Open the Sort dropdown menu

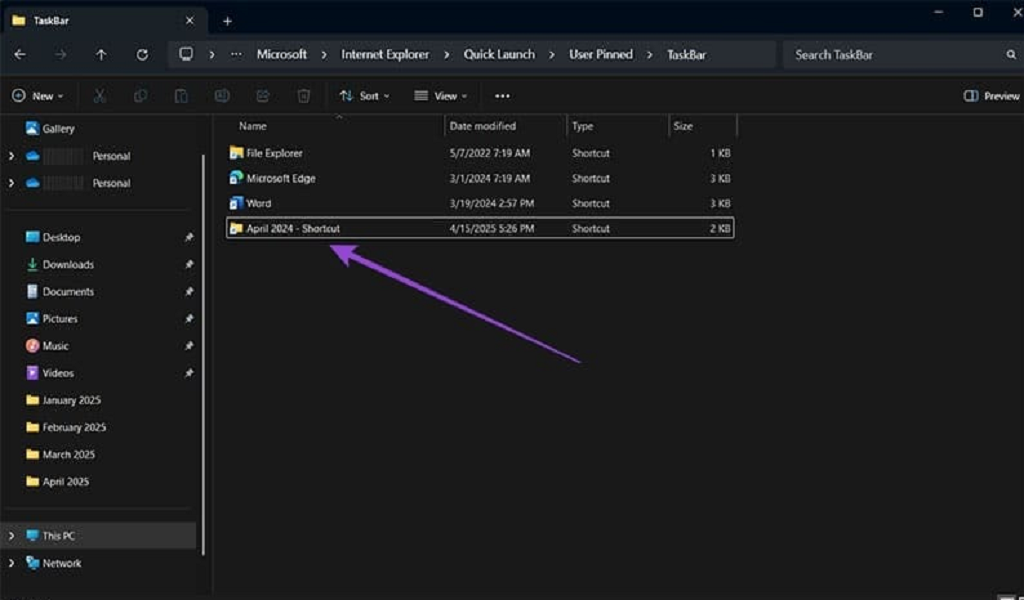(364, 96)
